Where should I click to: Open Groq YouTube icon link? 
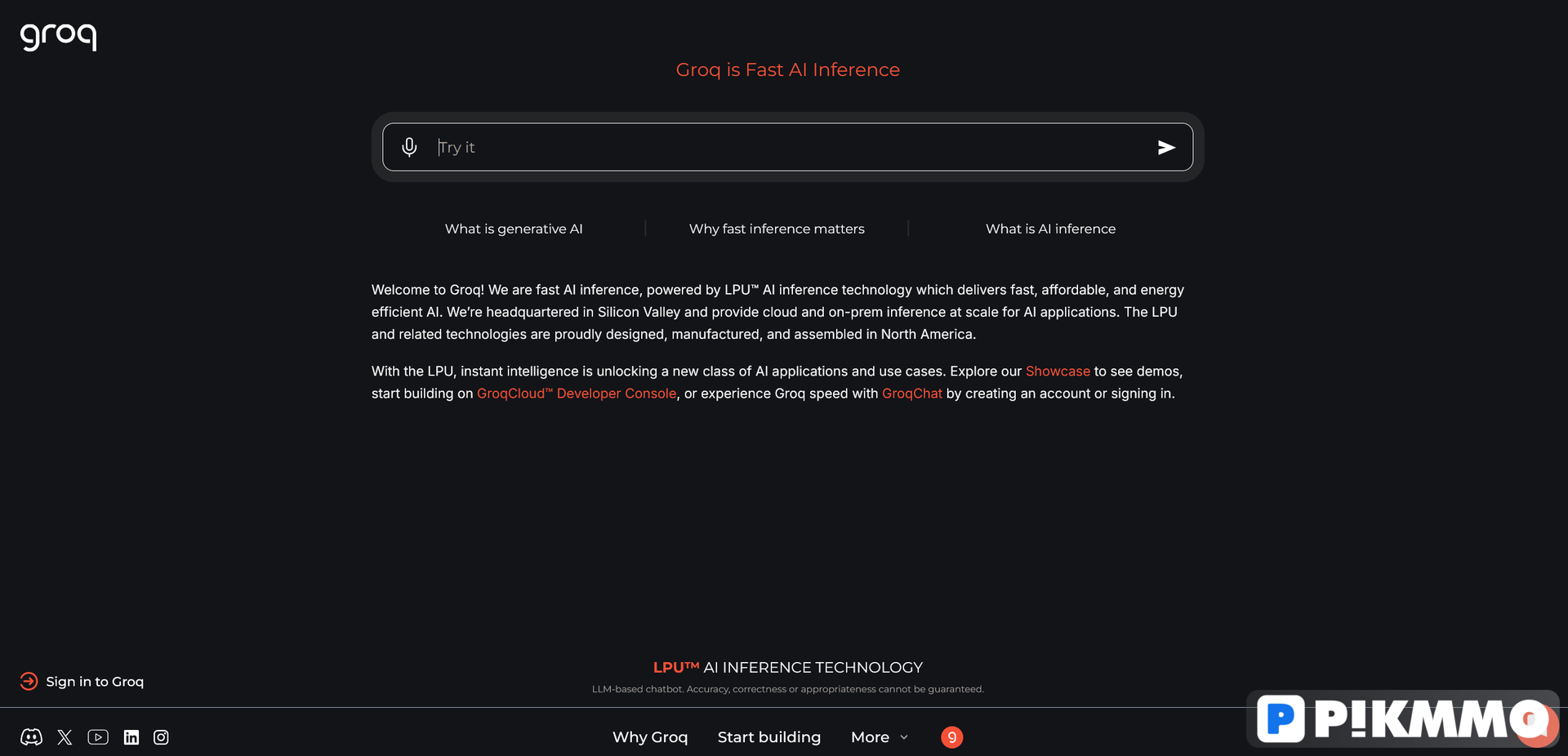[x=98, y=737]
